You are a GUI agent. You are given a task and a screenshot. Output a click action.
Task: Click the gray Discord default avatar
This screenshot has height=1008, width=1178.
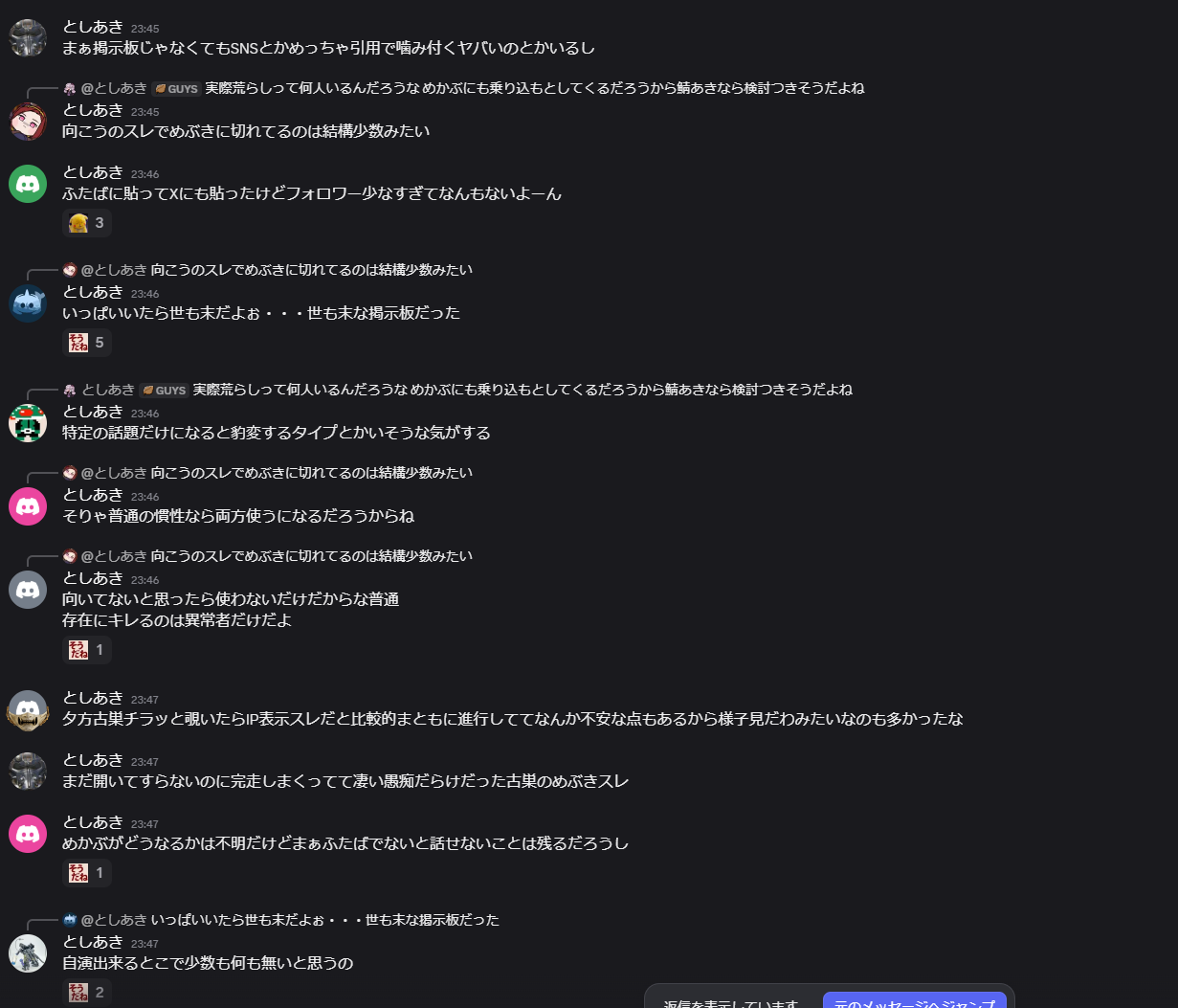(28, 589)
